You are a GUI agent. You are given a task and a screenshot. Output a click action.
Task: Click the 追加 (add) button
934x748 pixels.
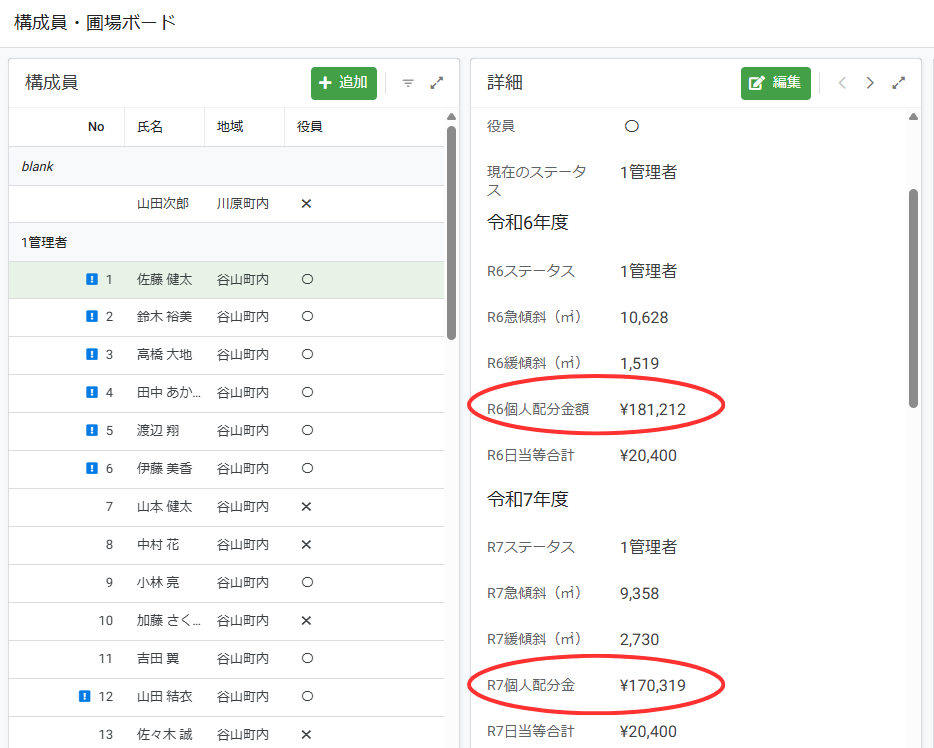pyautogui.click(x=344, y=83)
